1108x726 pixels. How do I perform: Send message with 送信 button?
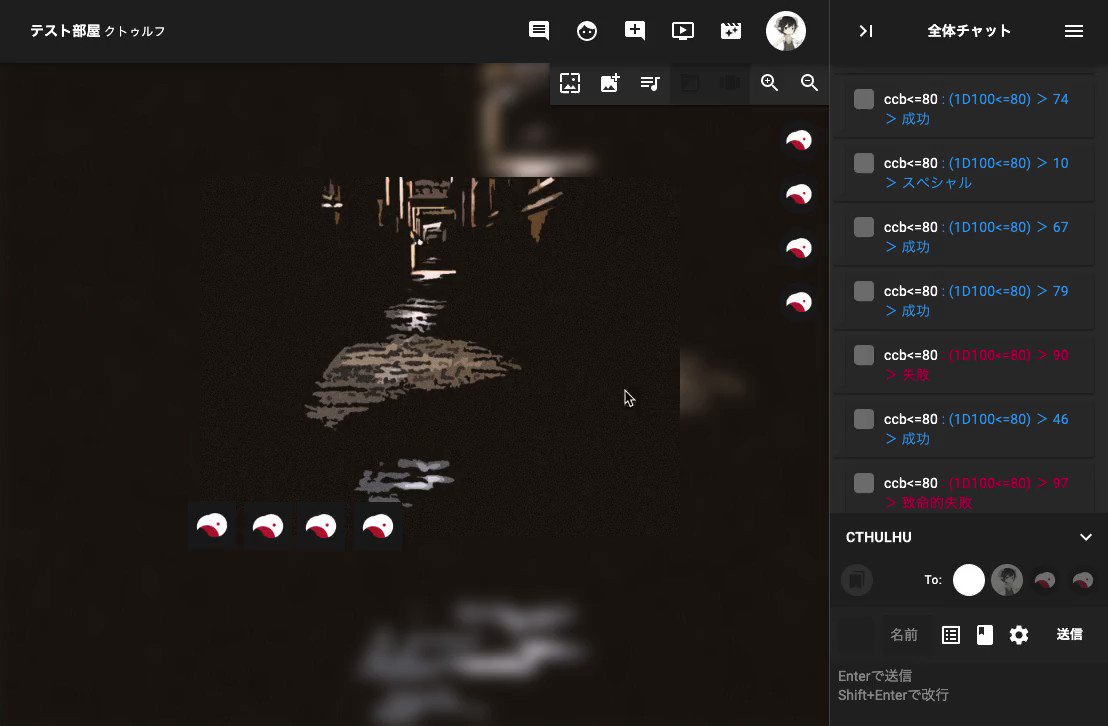tap(1069, 635)
